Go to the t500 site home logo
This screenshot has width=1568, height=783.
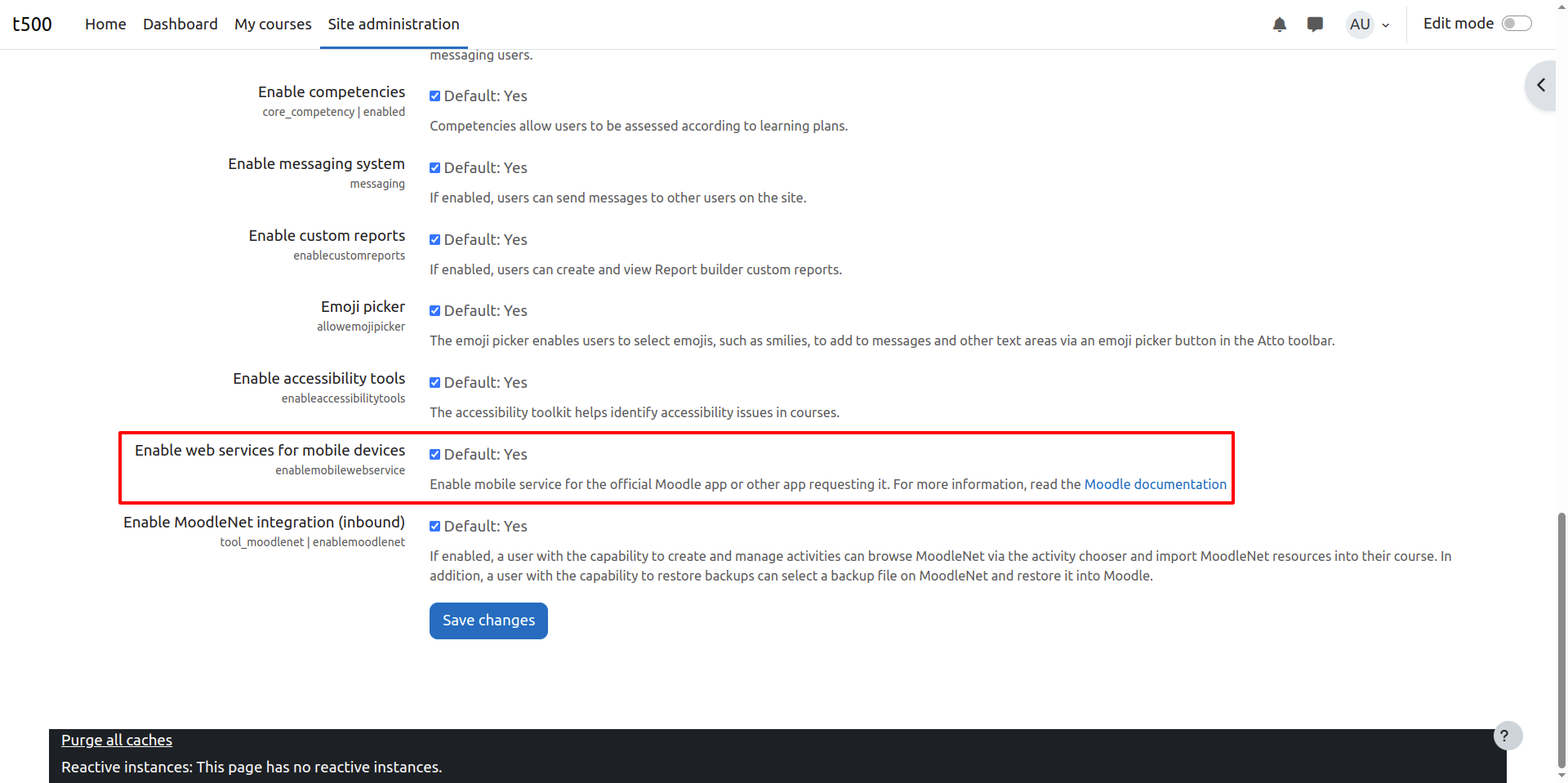pyautogui.click(x=32, y=24)
